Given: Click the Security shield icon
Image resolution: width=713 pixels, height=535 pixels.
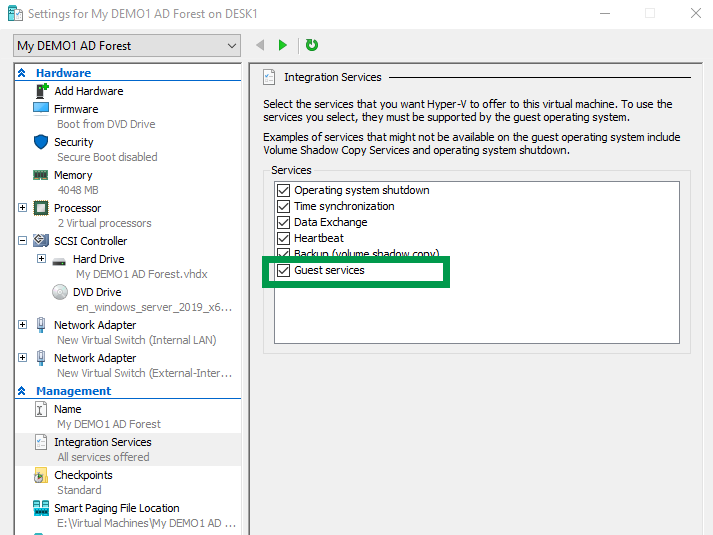Looking at the screenshot, I should [41, 142].
